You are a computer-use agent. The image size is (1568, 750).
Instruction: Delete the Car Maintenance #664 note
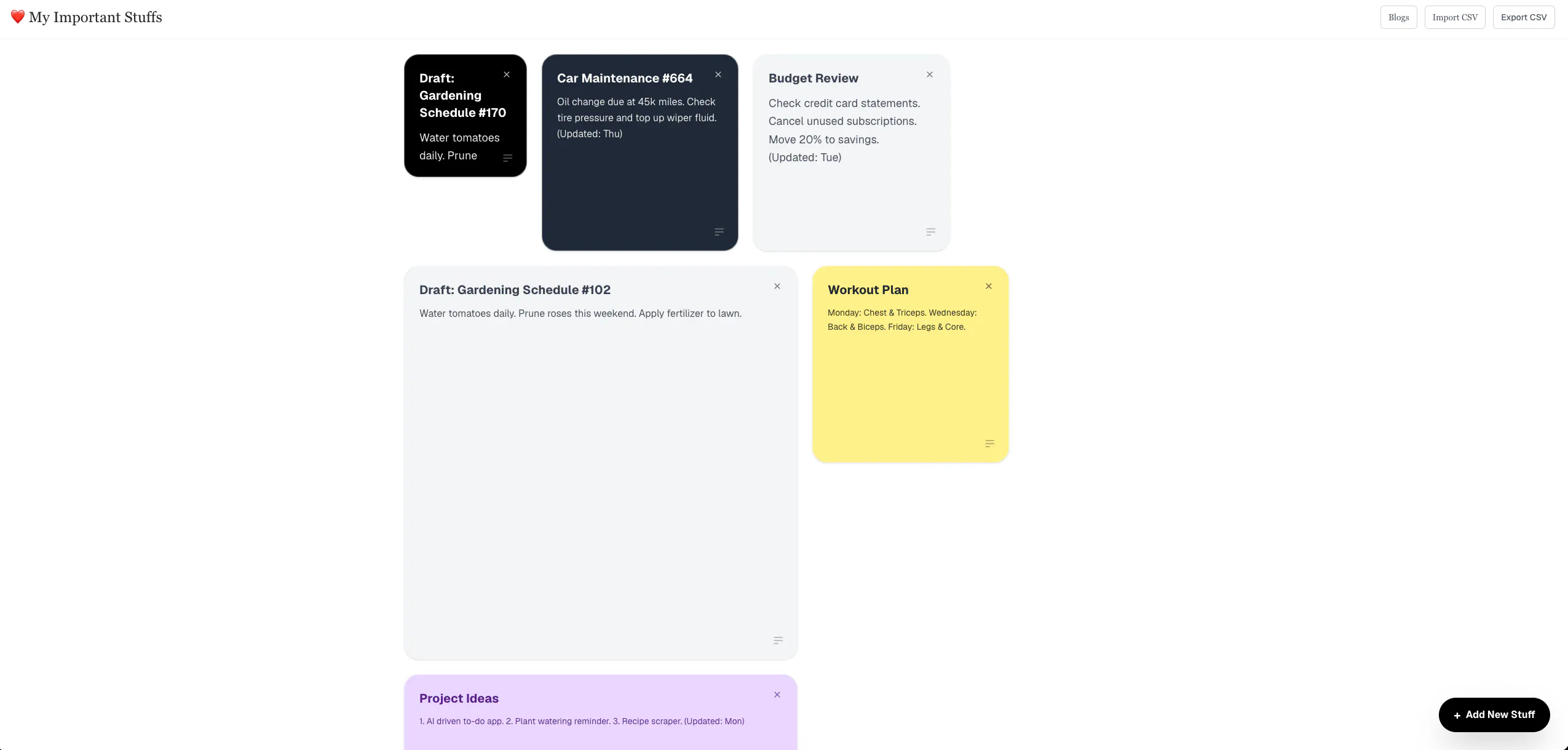(718, 74)
